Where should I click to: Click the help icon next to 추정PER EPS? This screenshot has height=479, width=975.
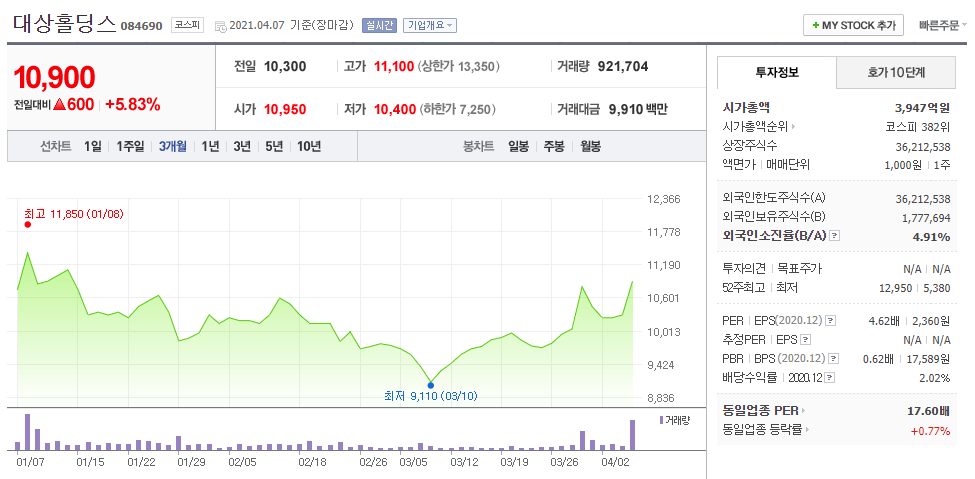[x=805, y=340]
